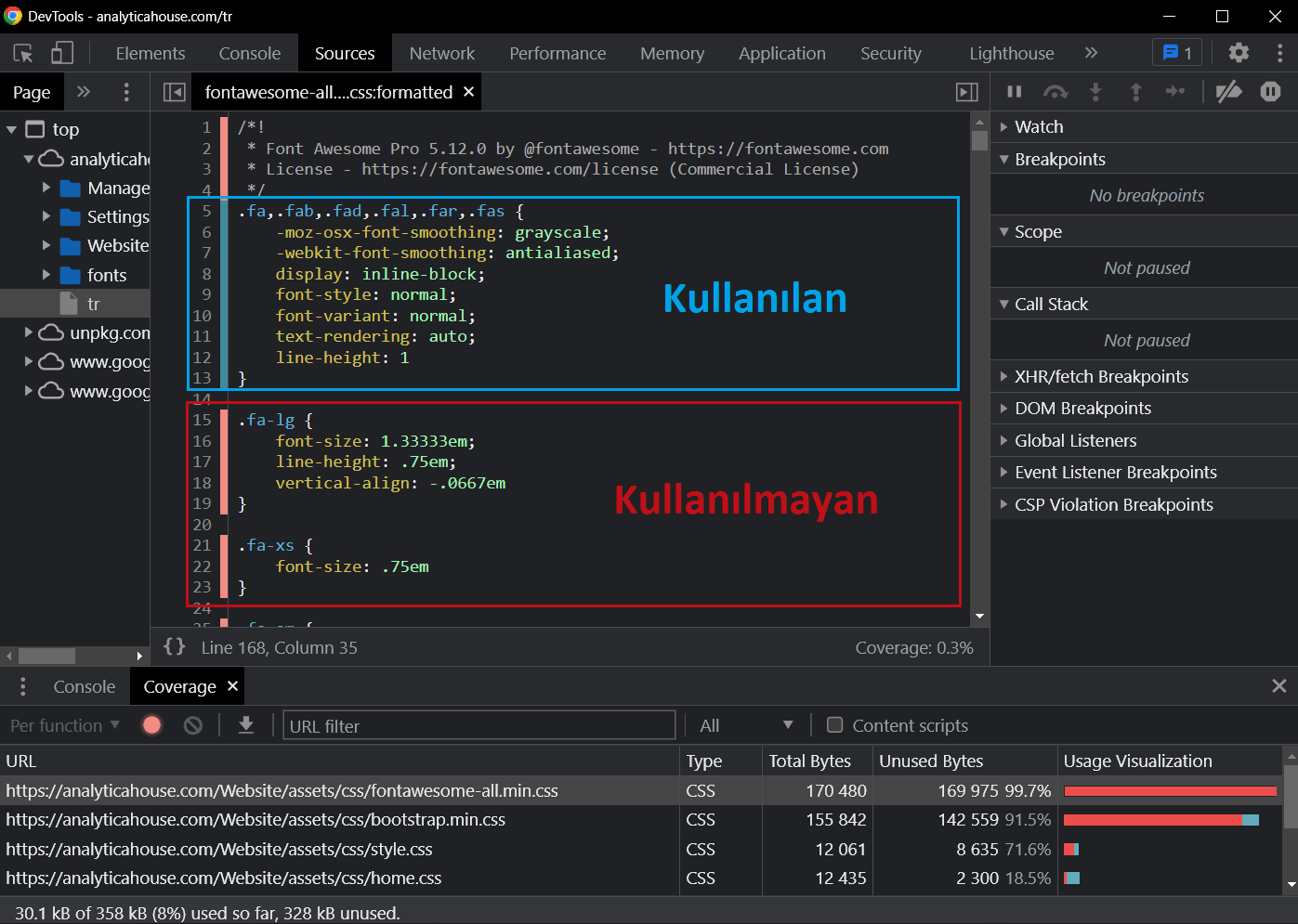Open the drawer options kebab menu
This screenshot has height=924, width=1298.
point(23,686)
